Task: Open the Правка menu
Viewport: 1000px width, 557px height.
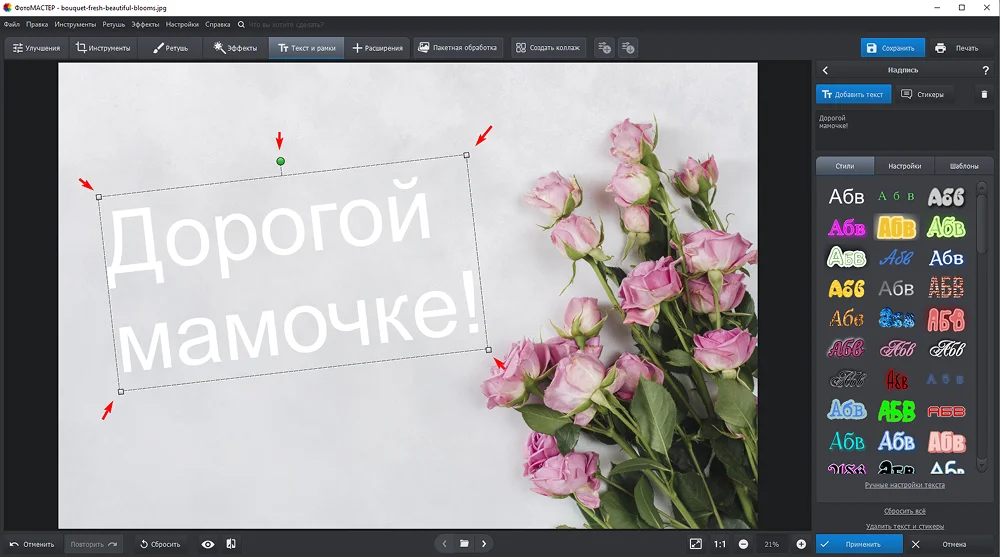Action: tap(37, 24)
